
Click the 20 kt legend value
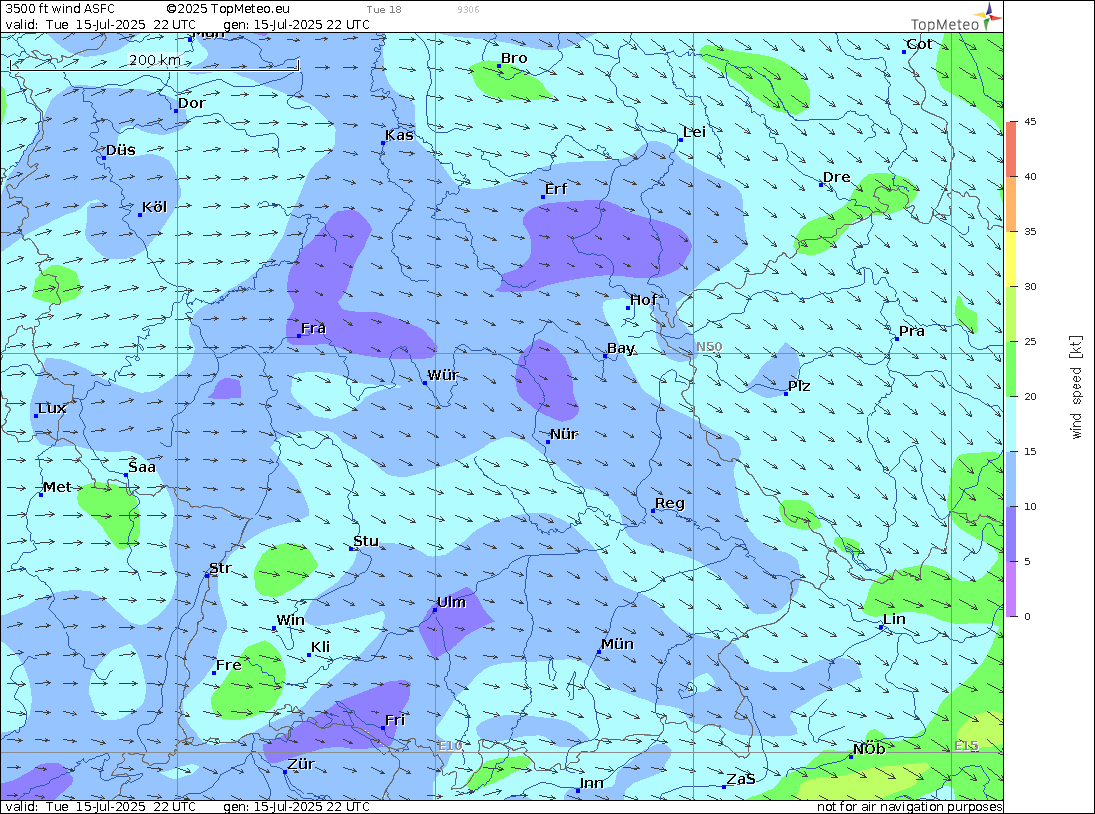[1030, 397]
